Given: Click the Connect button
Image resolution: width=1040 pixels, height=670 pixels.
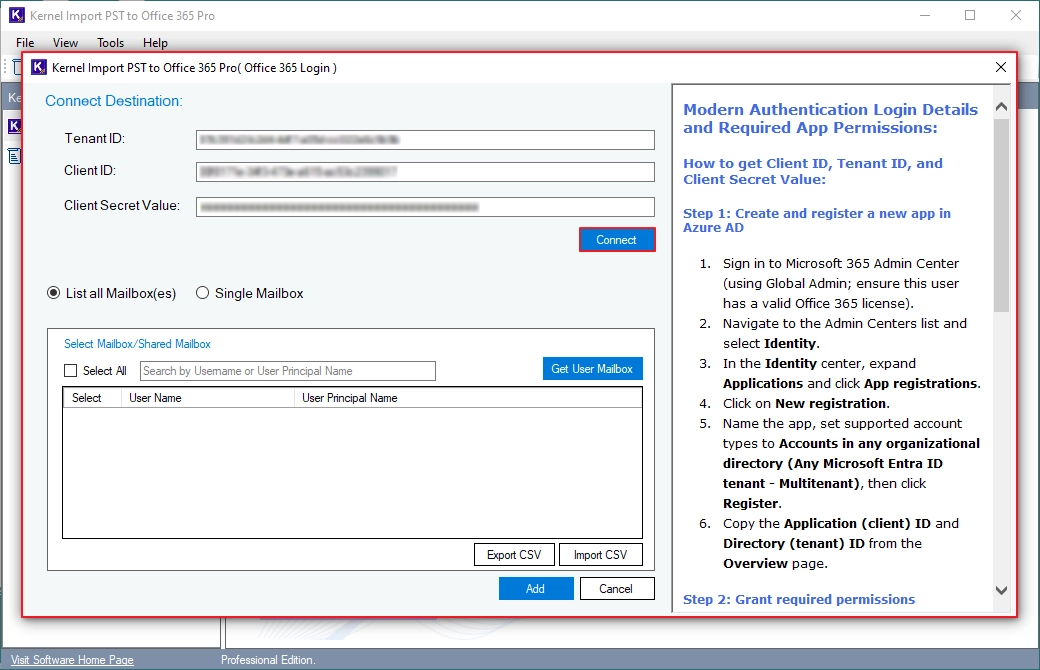Looking at the screenshot, I should point(617,240).
